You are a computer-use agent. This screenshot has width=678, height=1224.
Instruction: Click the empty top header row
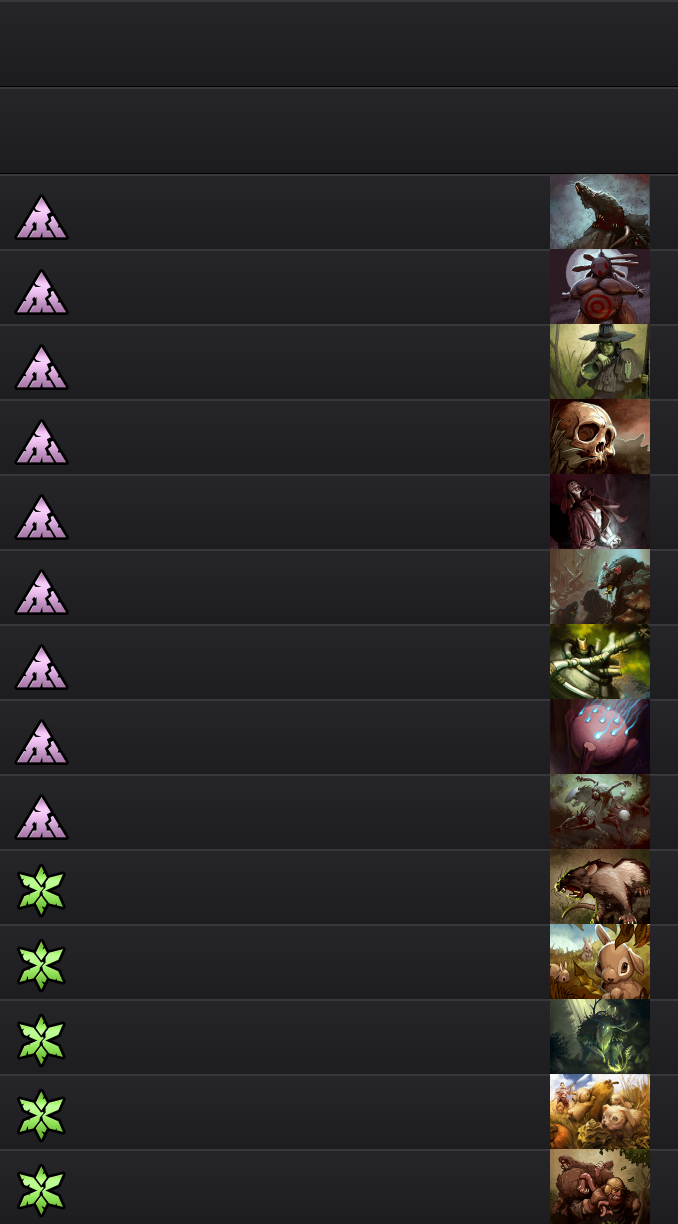[339, 44]
